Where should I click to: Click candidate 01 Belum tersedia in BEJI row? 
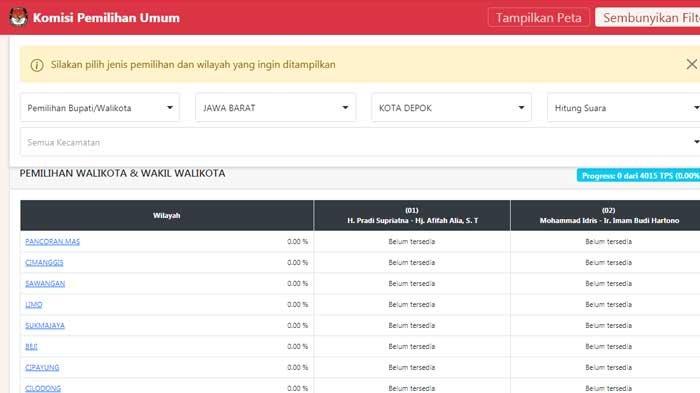tap(412, 347)
